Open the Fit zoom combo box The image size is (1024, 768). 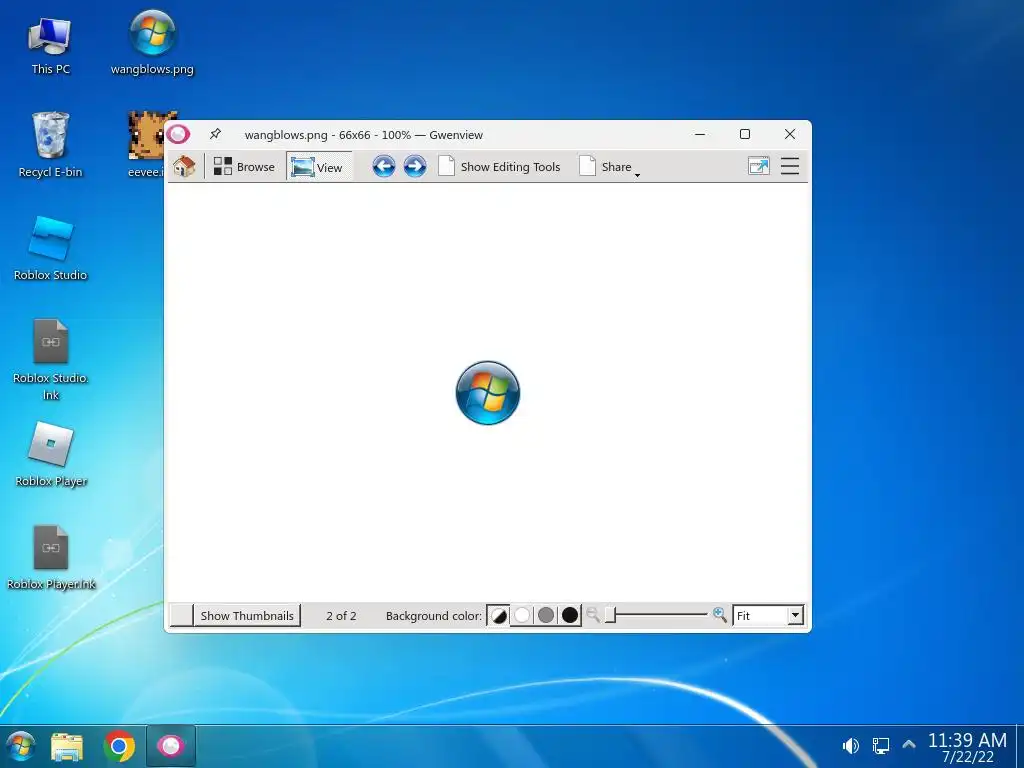pos(768,615)
